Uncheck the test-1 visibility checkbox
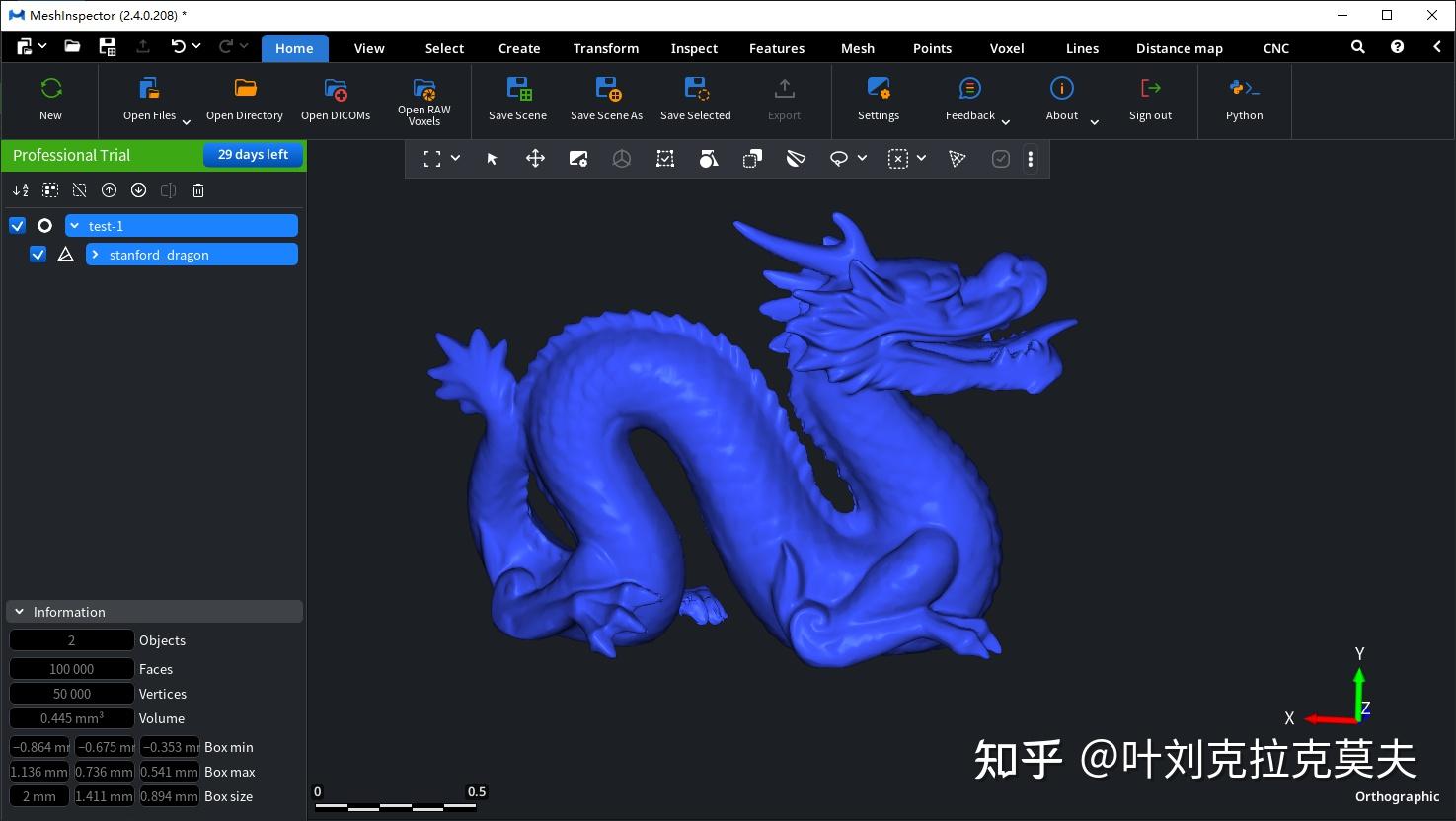This screenshot has height=821, width=1456. 17,226
